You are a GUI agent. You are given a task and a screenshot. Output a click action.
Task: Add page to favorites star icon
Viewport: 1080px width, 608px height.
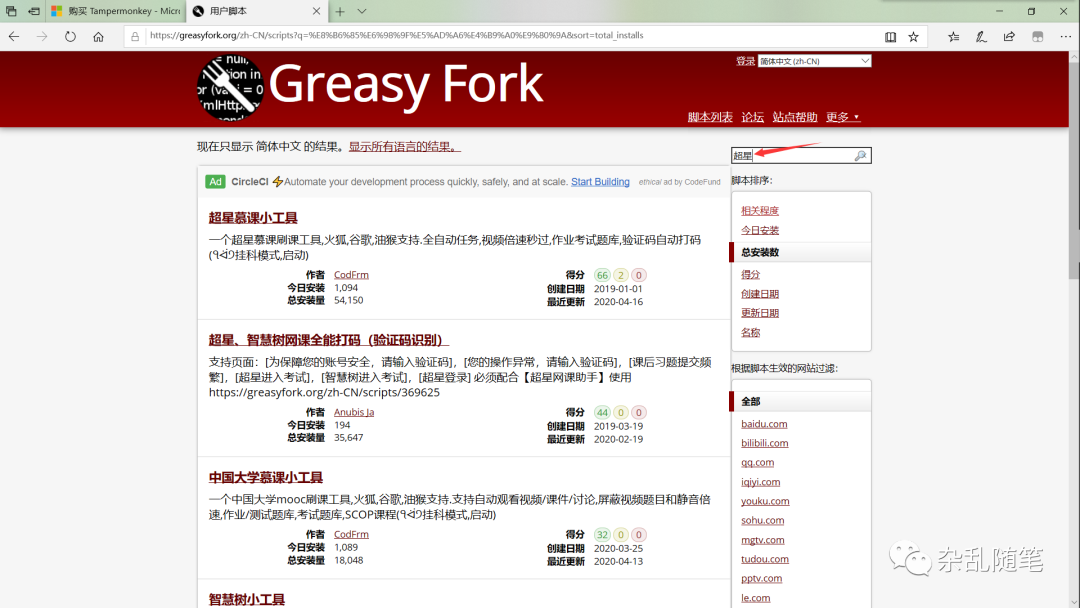click(913, 36)
